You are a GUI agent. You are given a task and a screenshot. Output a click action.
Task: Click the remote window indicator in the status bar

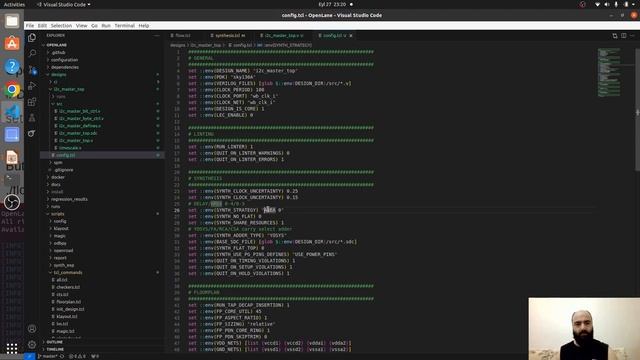pyautogui.click(x=29, y=356)
